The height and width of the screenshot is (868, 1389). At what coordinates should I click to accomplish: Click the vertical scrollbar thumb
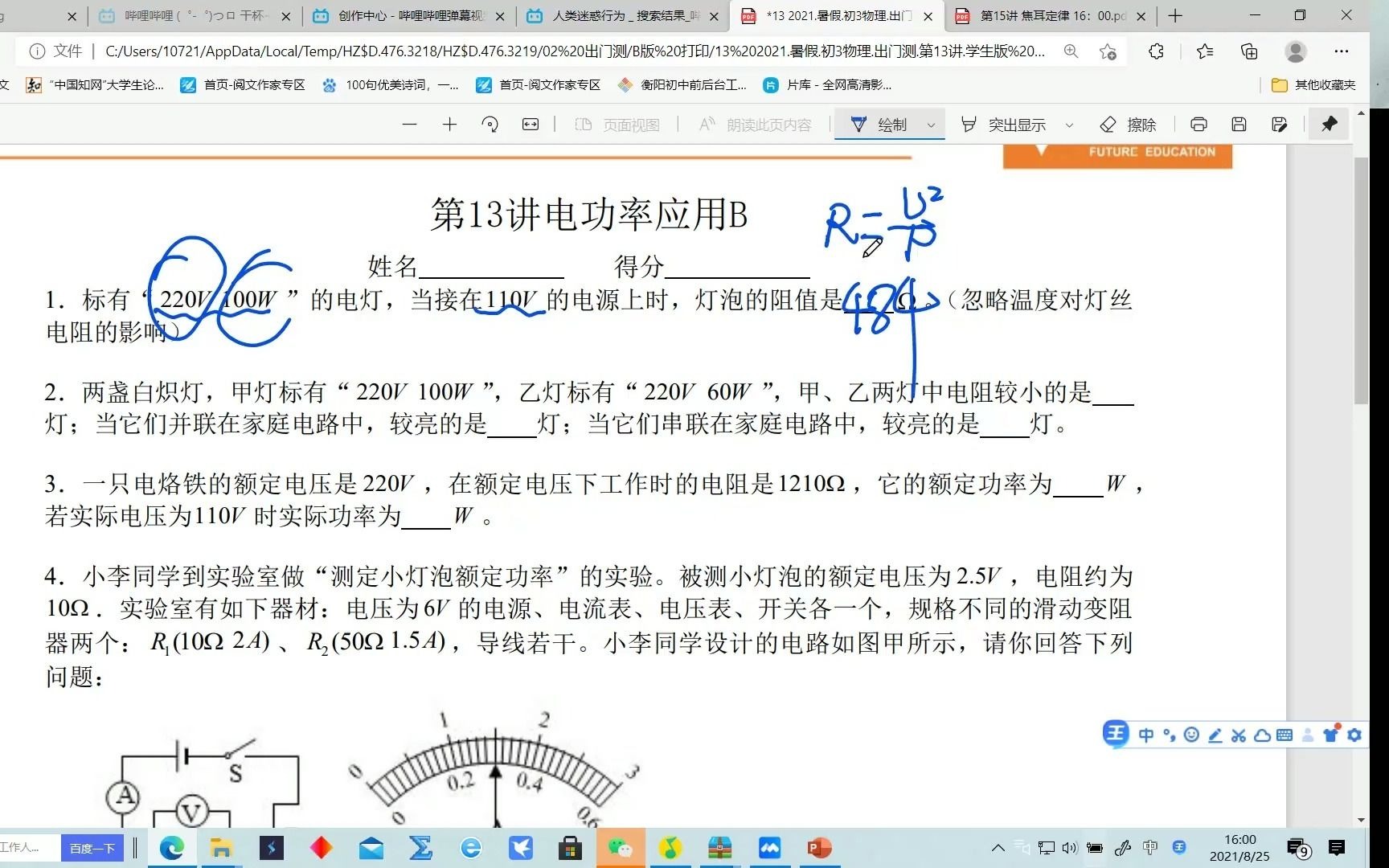click(x=1361, y=280)
